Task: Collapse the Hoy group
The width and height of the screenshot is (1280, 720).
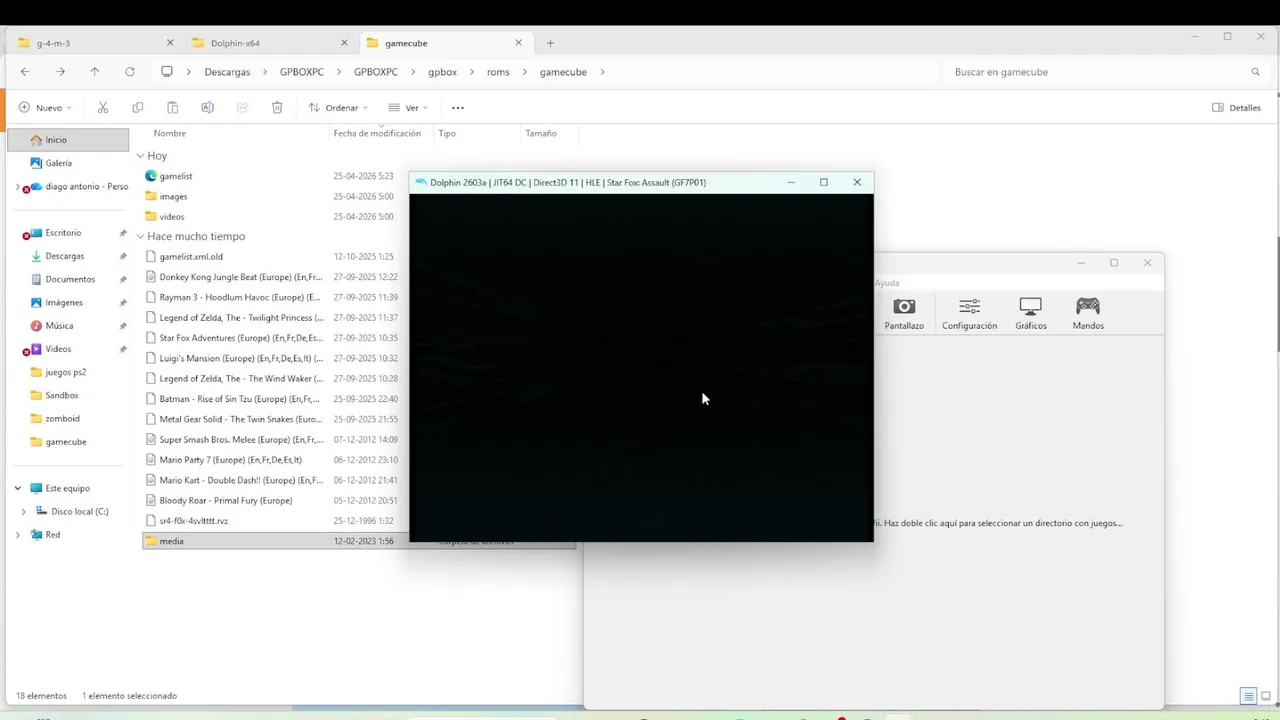Action: (x=141, y=156)
